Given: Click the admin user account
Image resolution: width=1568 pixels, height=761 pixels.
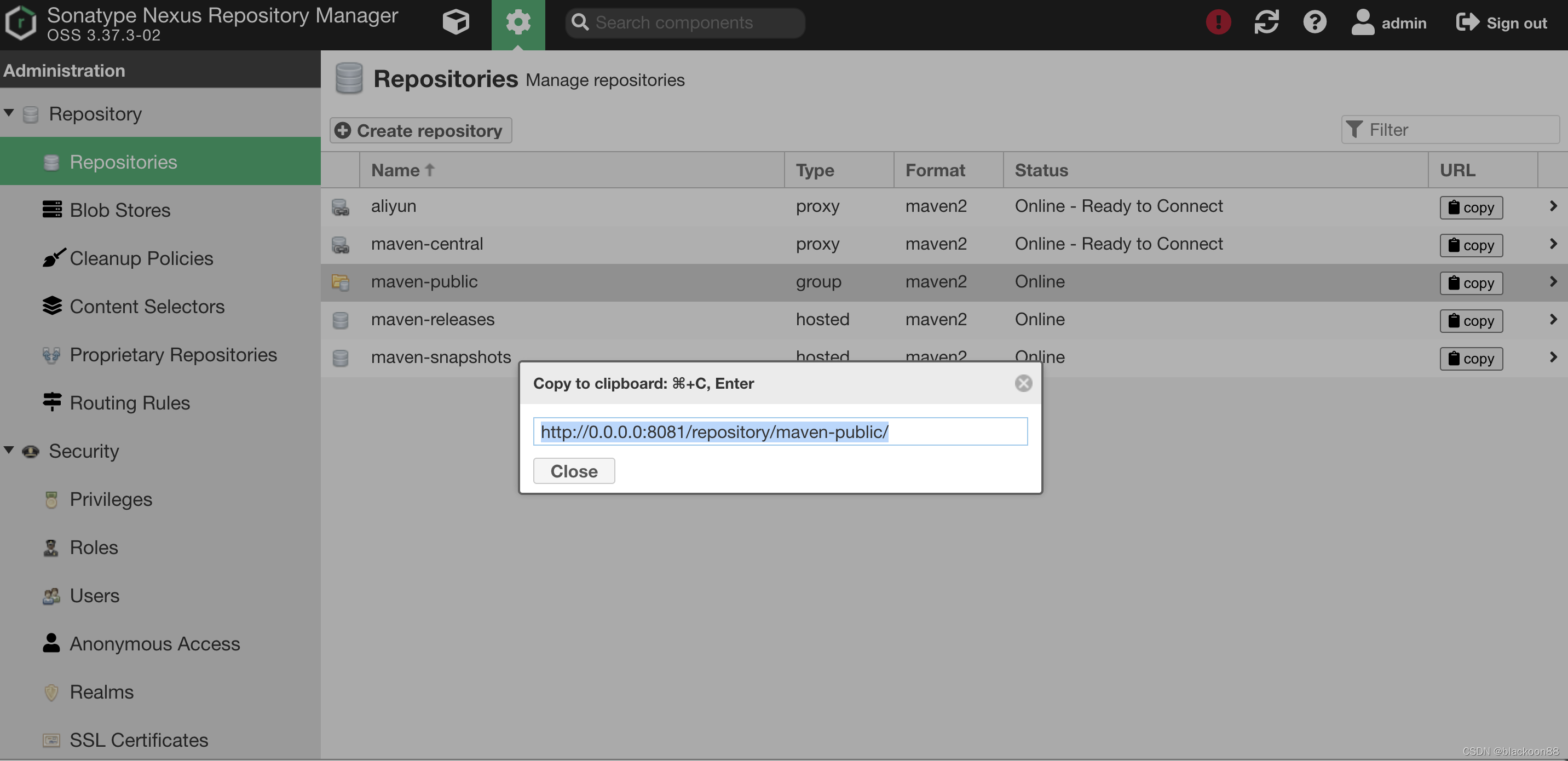Looking at the screenshot, I should 1388,22.
